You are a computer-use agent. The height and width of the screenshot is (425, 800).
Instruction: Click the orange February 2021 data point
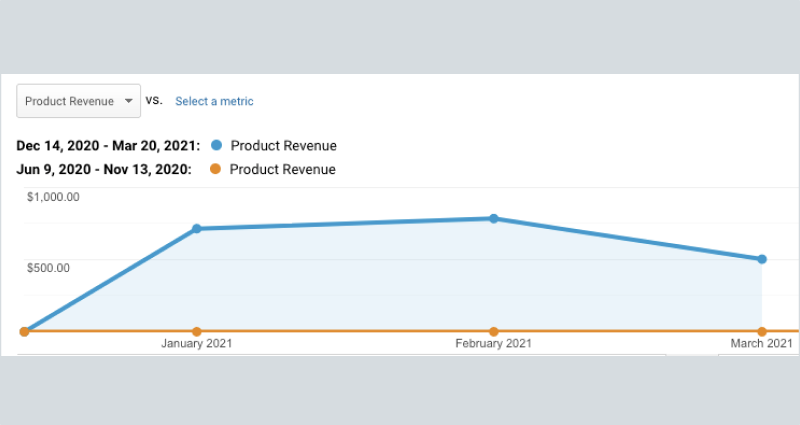pyautogui.click(x=494, y=331)
